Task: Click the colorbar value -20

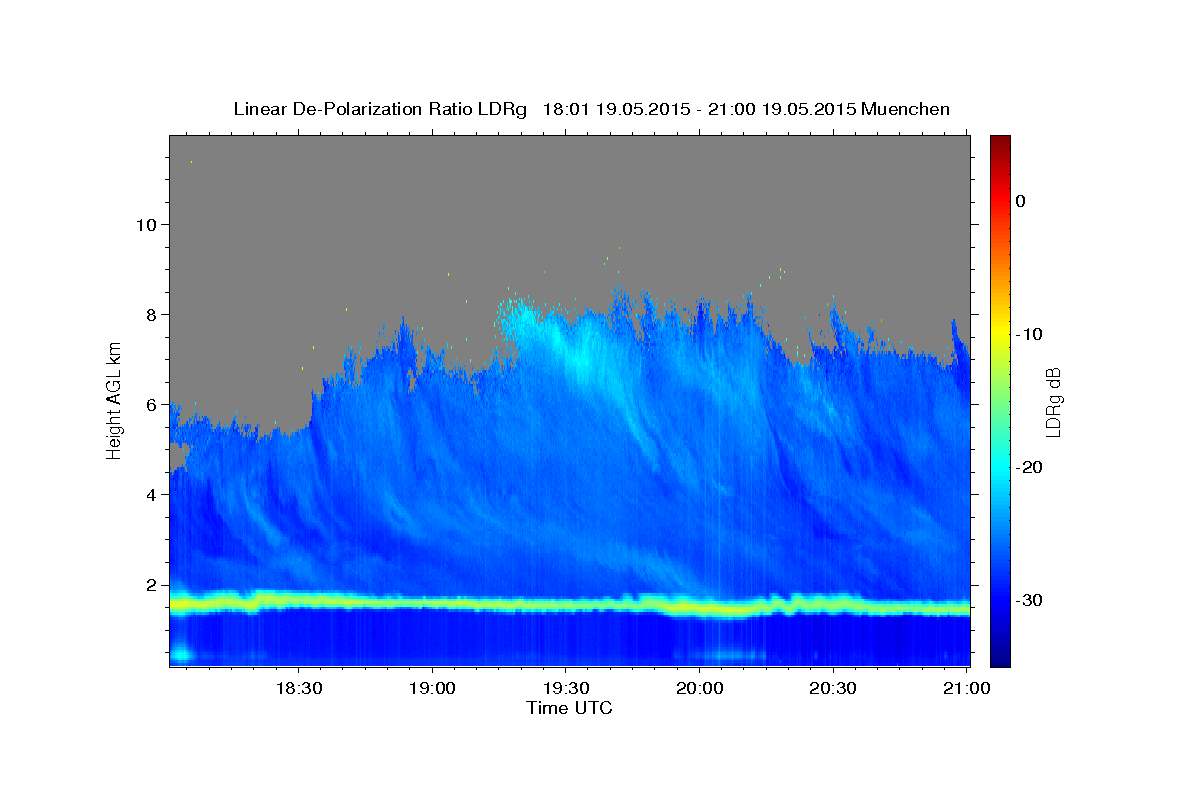Action: pyautogui.click(x=1030, y=467)
